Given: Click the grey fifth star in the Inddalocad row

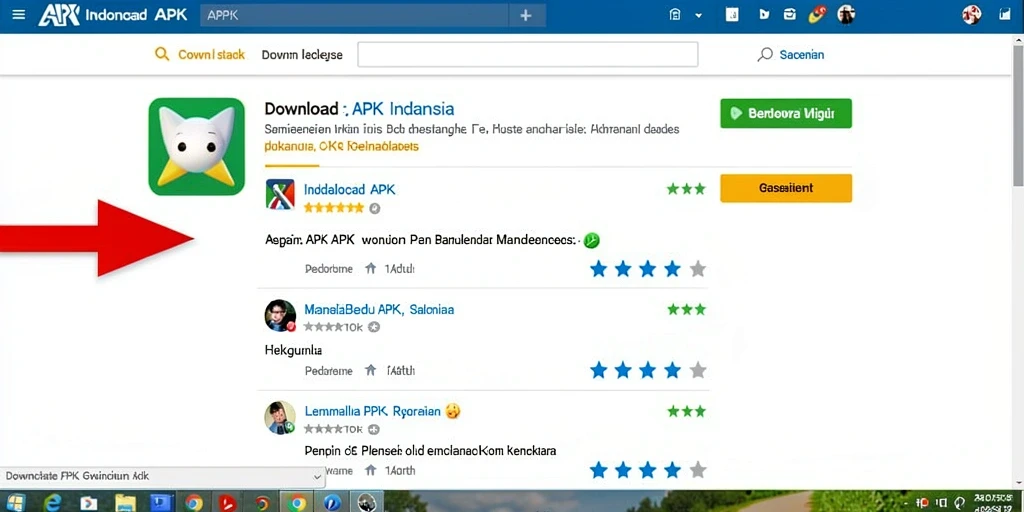Looking at the screenshot, I should click(x=697, y=268).
